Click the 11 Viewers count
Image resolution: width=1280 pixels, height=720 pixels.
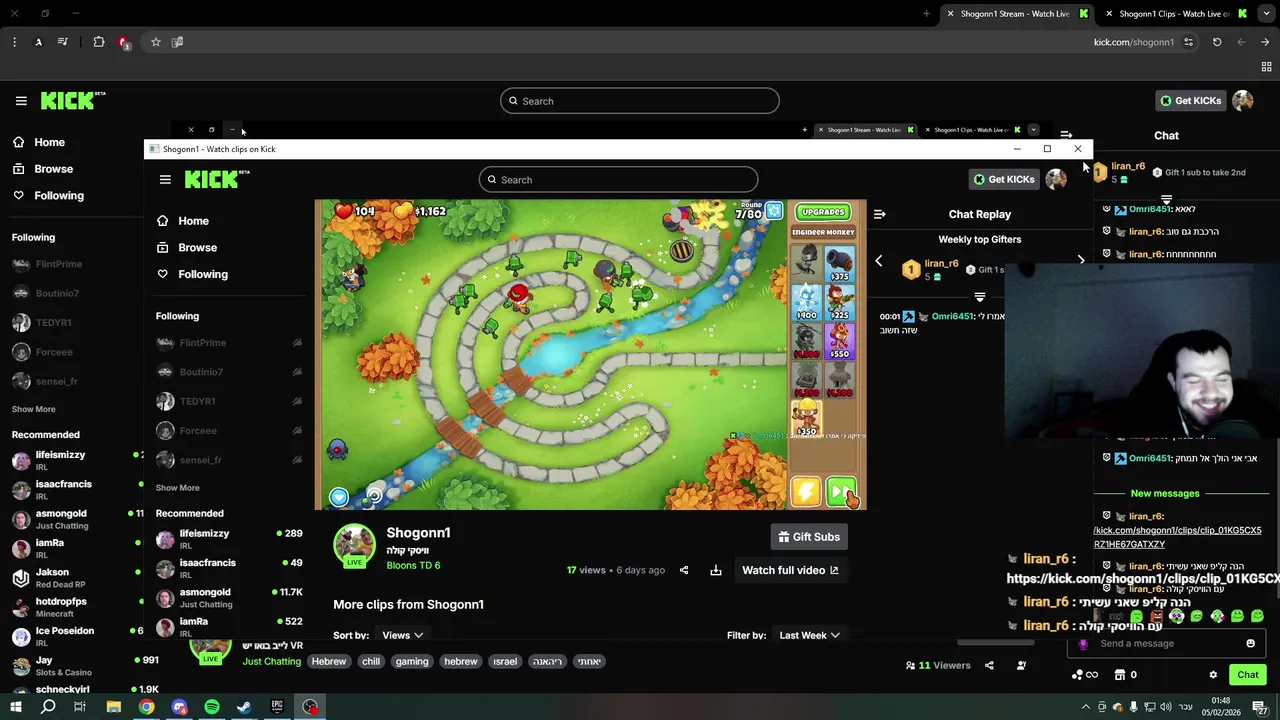pyautogui.click(x=938, y=665)
